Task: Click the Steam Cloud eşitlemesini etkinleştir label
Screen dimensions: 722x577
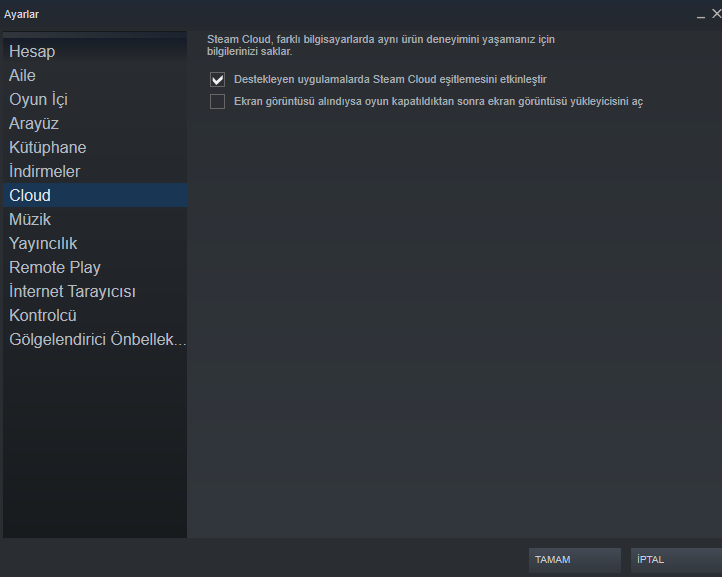Action: click(390, 79)
